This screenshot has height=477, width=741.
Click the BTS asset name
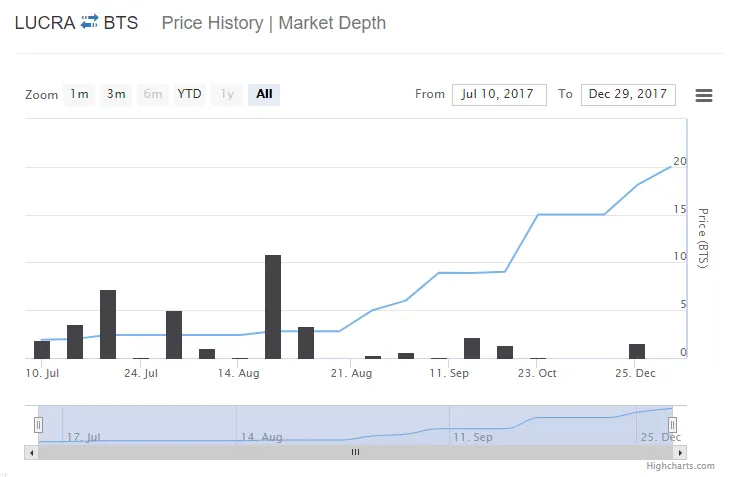(121, 23)
